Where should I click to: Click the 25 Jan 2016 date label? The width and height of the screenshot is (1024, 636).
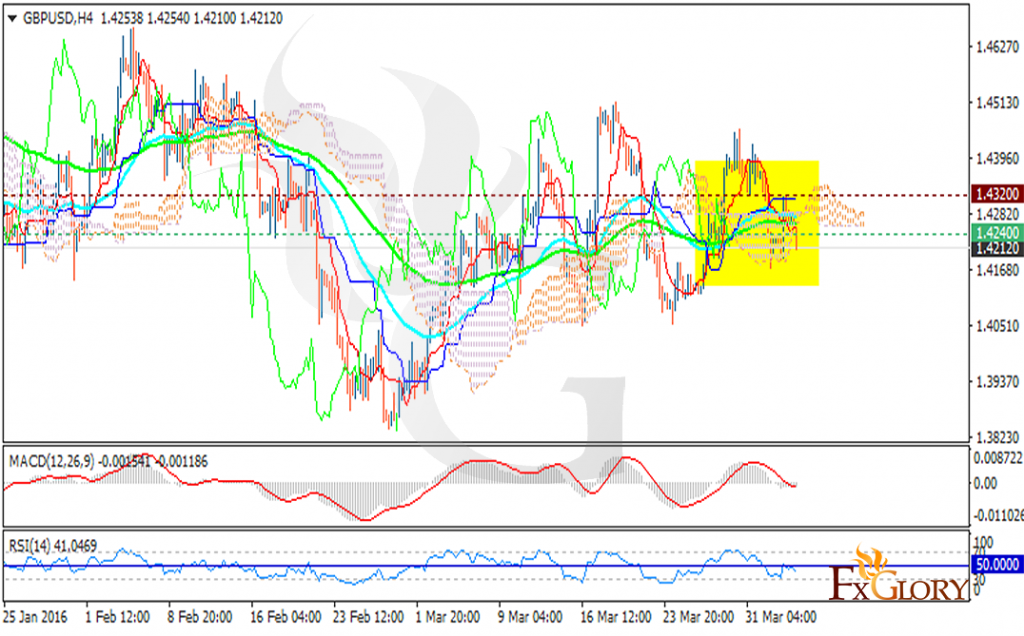coord(35,617)
